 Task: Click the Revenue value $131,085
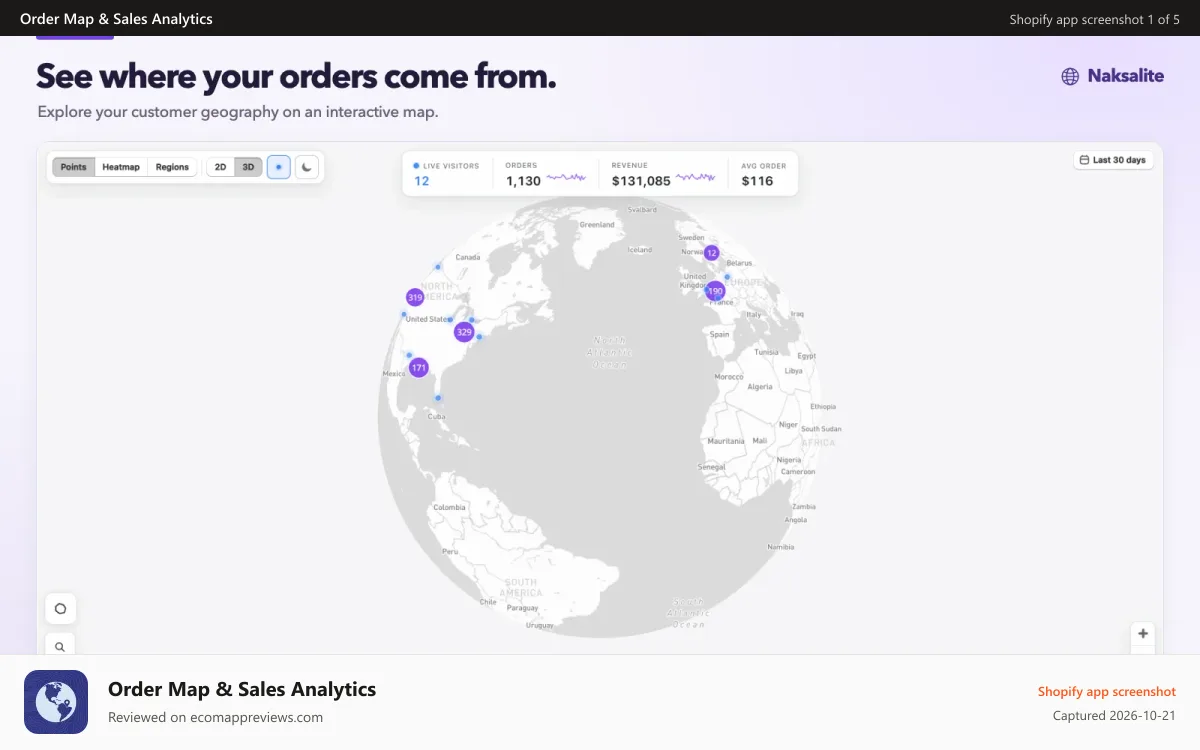click(x=641, y=181)
